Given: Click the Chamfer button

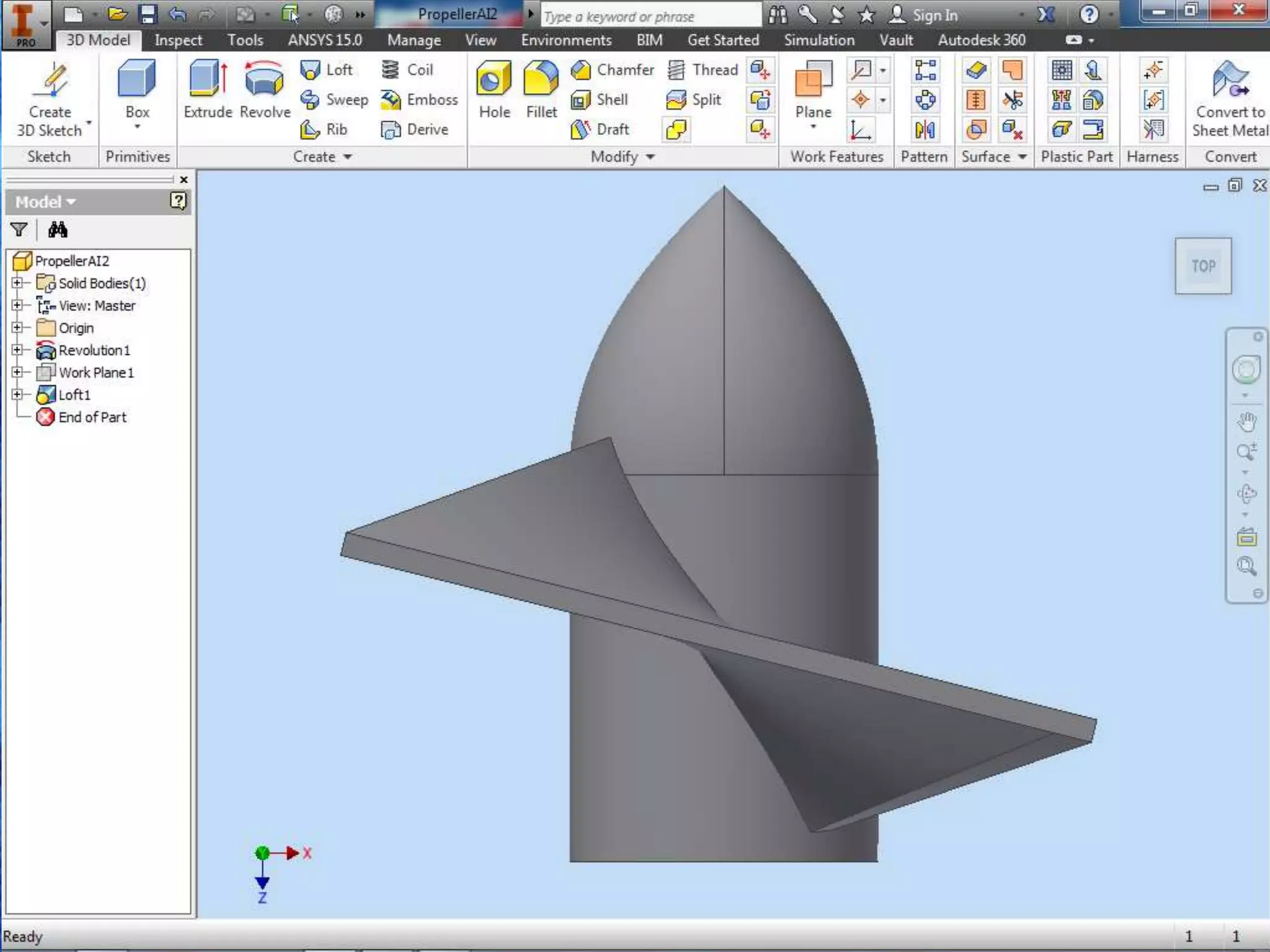Looking at the screenshot, I should click(x=613, y=69).
